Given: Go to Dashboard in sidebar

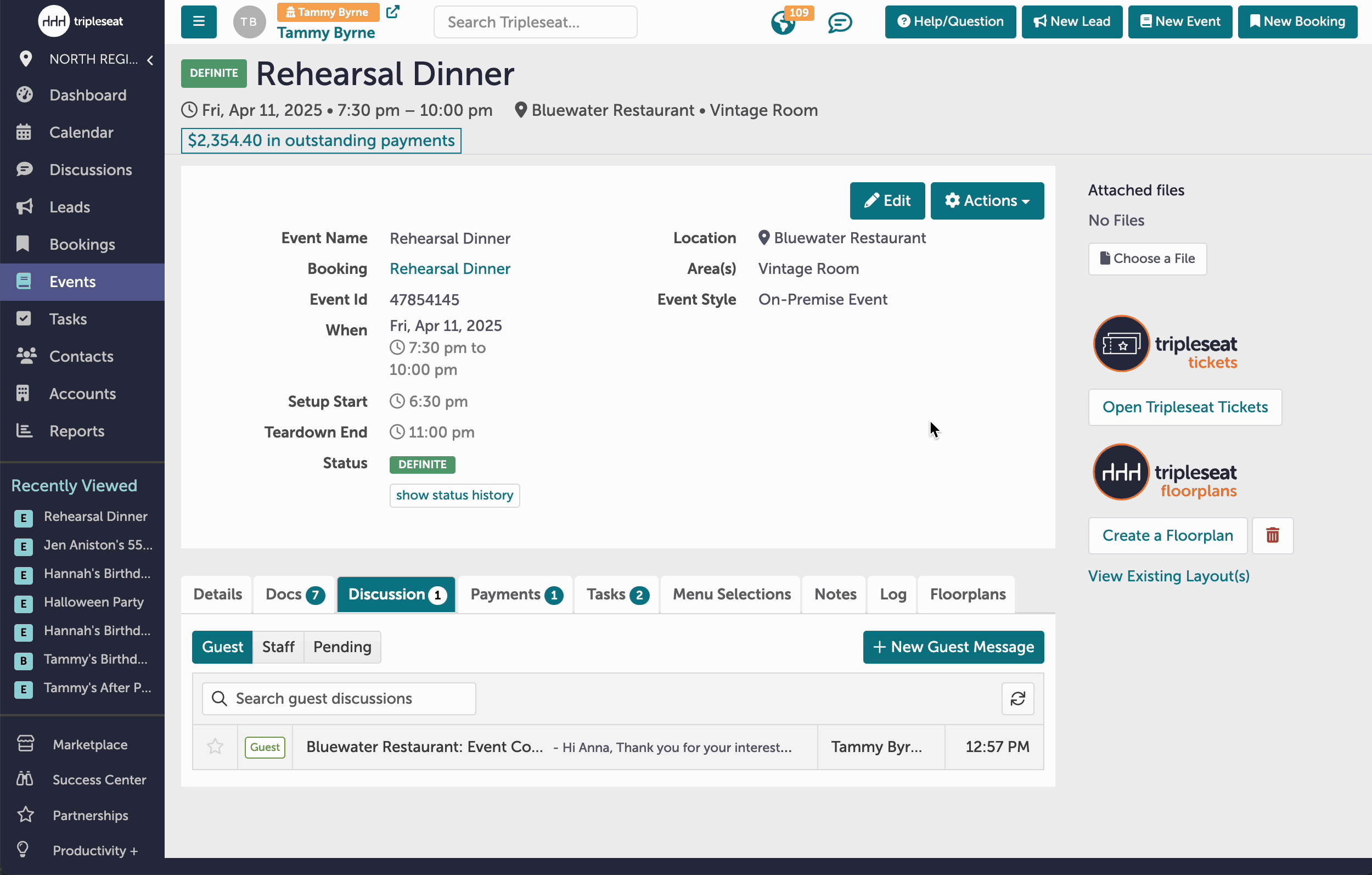Looking at the screenshot, I should point(82,94).
